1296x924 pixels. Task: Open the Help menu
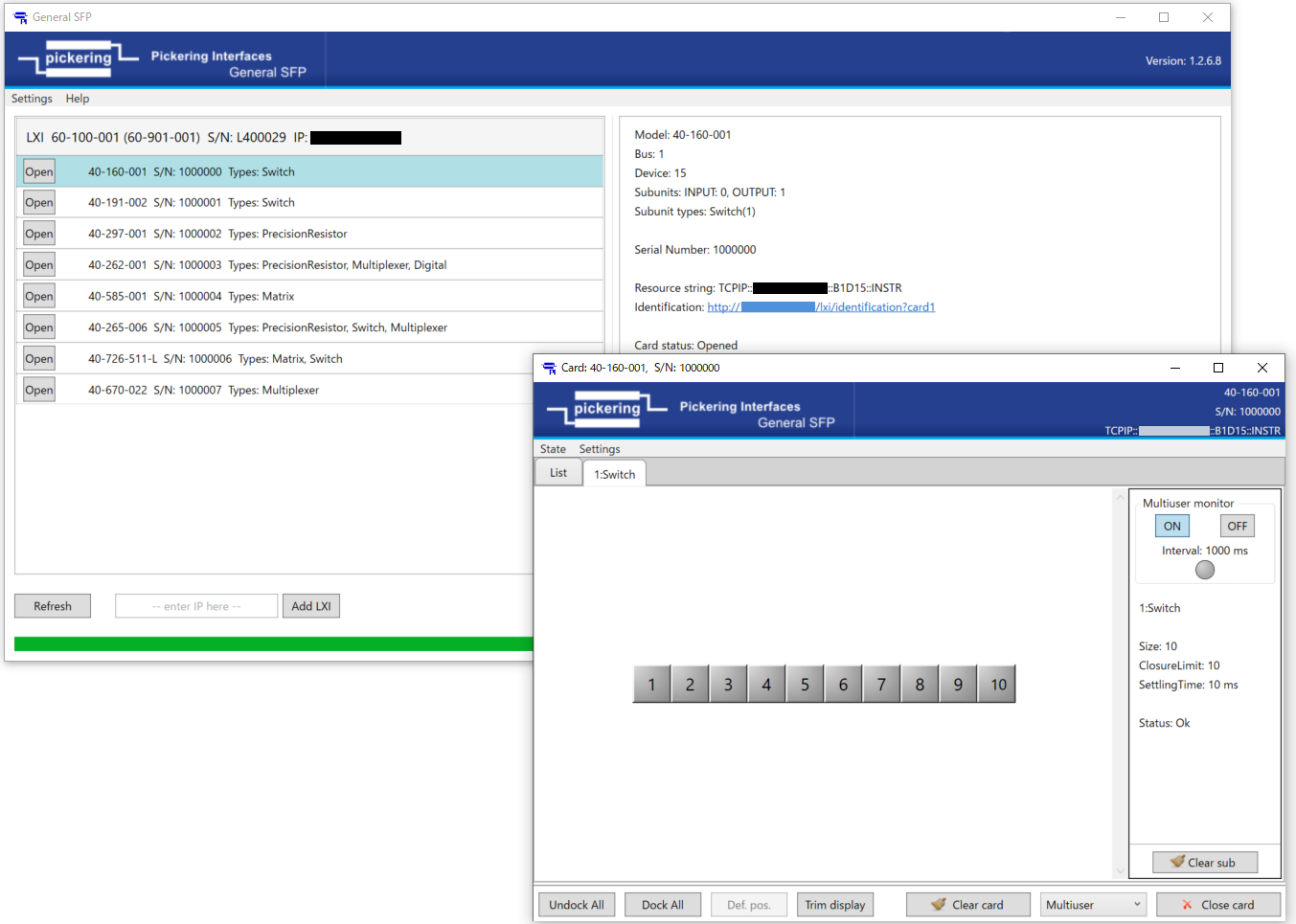click(78, 99)
